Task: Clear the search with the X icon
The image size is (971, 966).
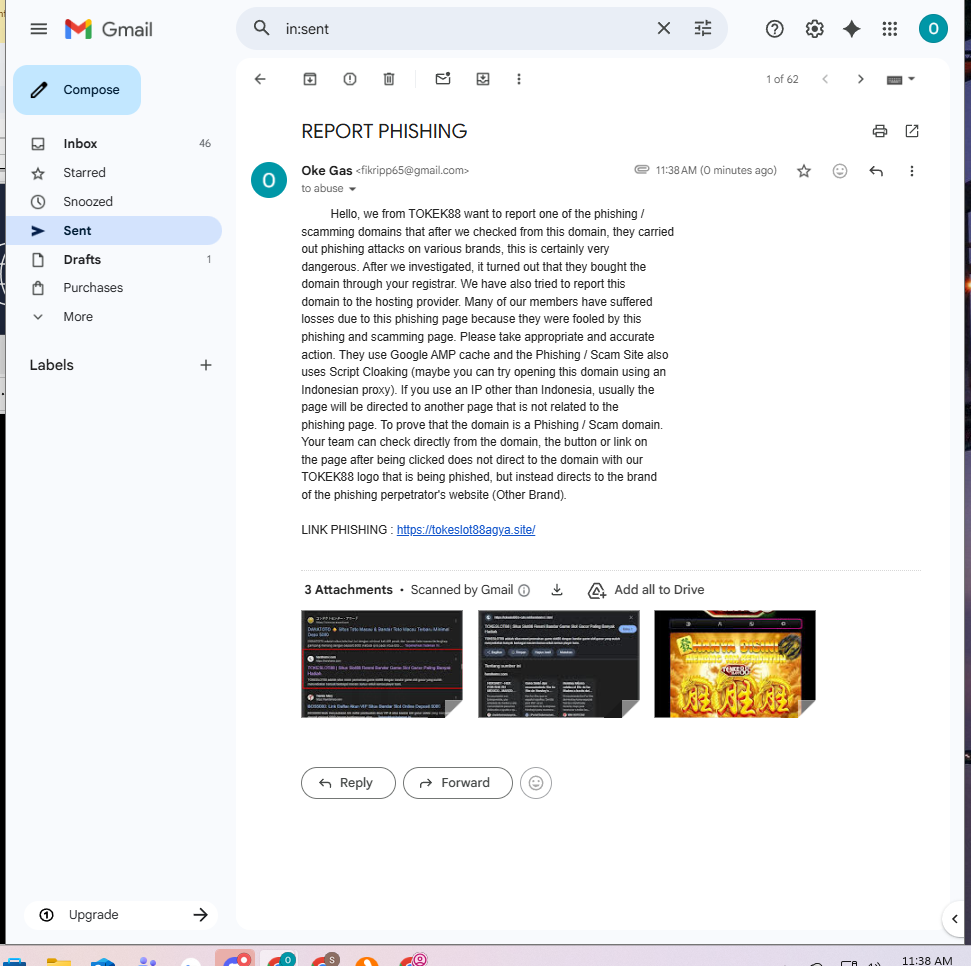Action: point(663,28)
